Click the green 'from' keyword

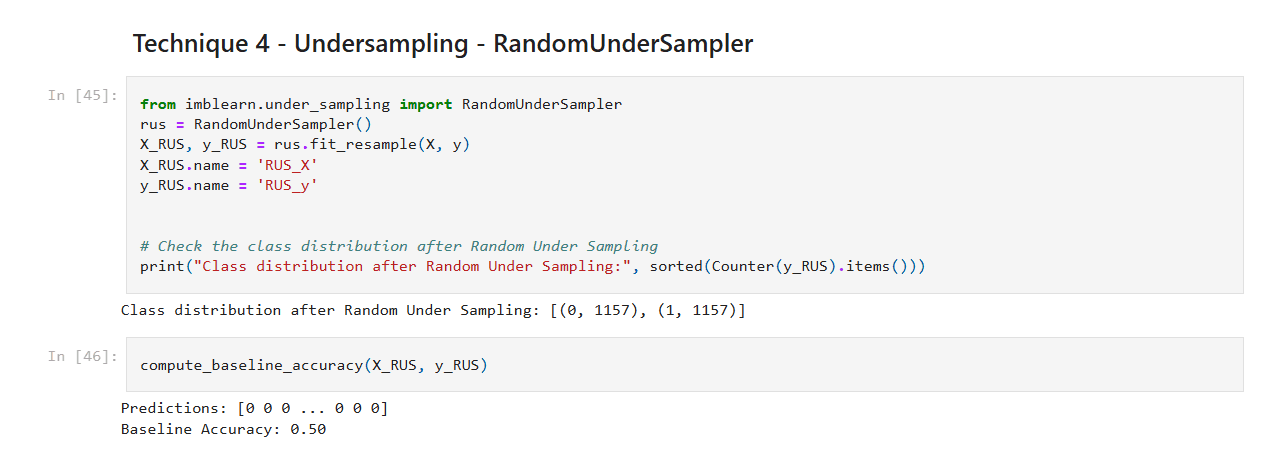158,105
